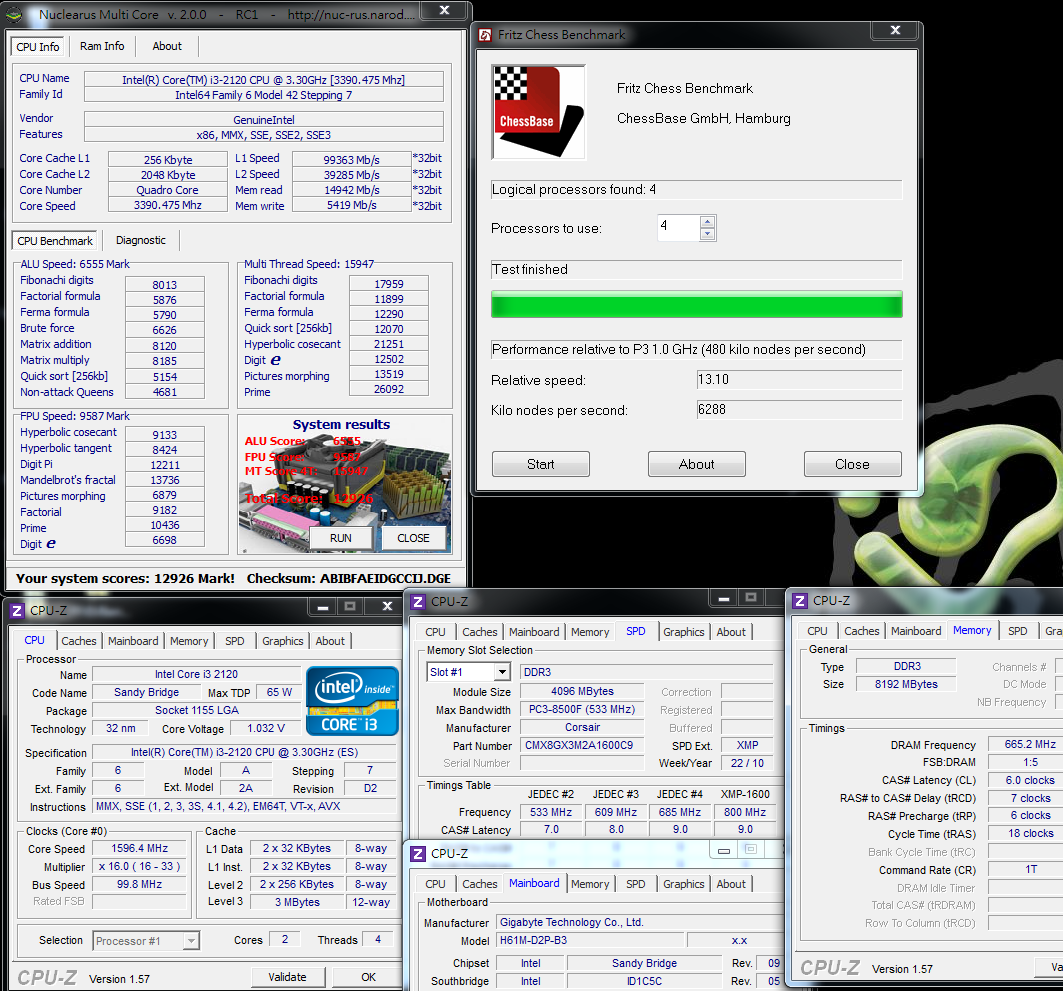This screenshot has height=991, width=1063.
Task: Click Level 3 cache 3 MBytes value
Action: coord(297,902)
